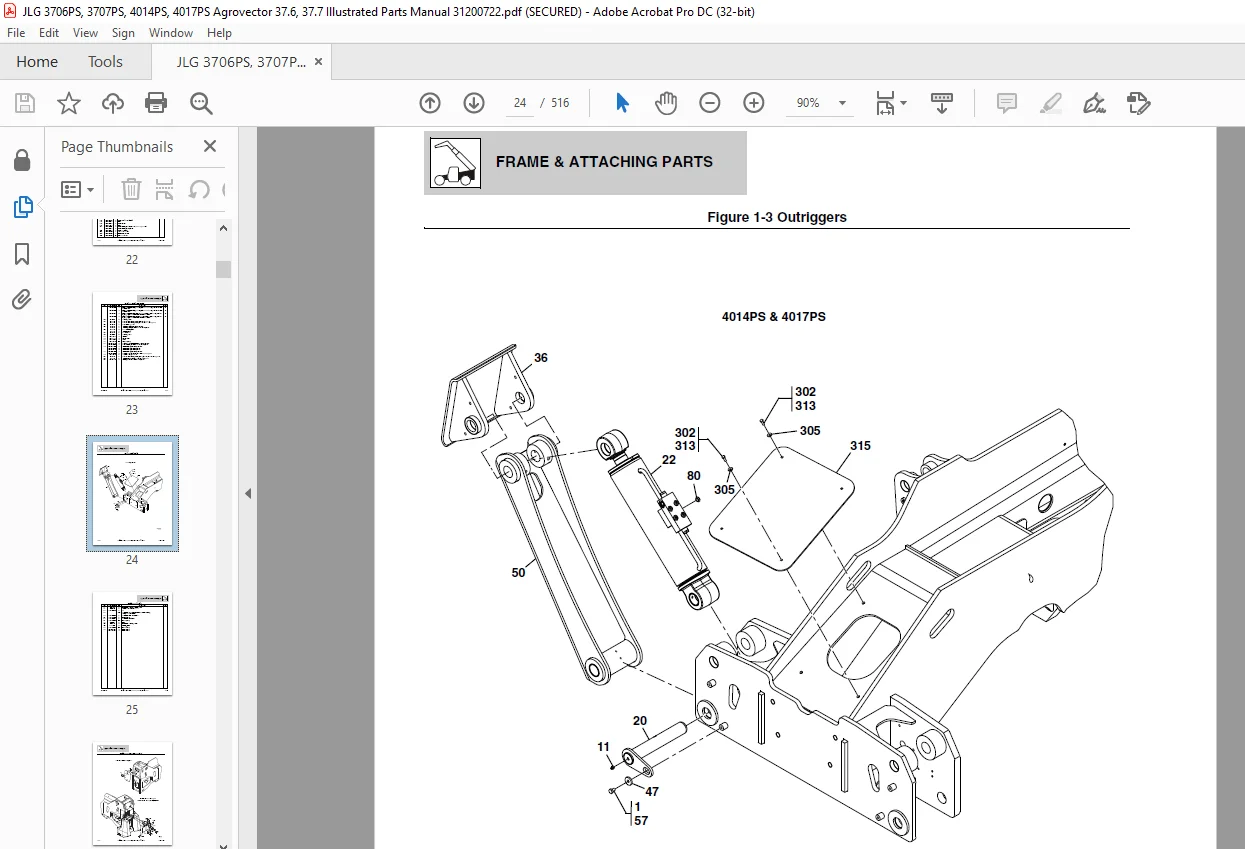Delete selected page thumbnail trash icon

pyautogui.click(x=131, y=189)
